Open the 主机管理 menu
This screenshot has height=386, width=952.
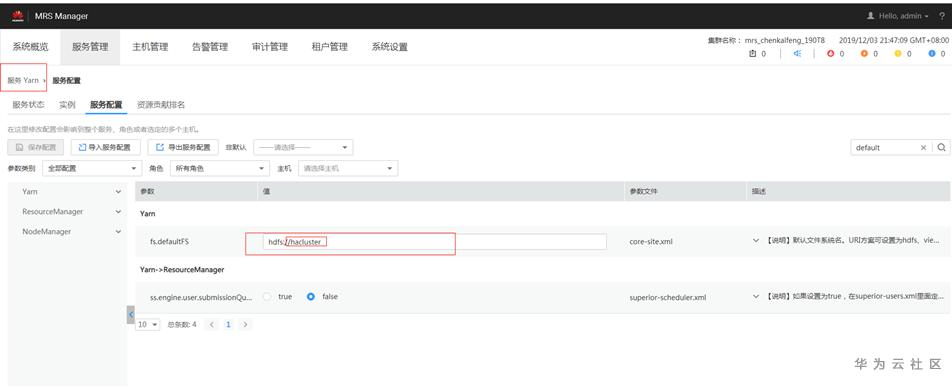150,47
